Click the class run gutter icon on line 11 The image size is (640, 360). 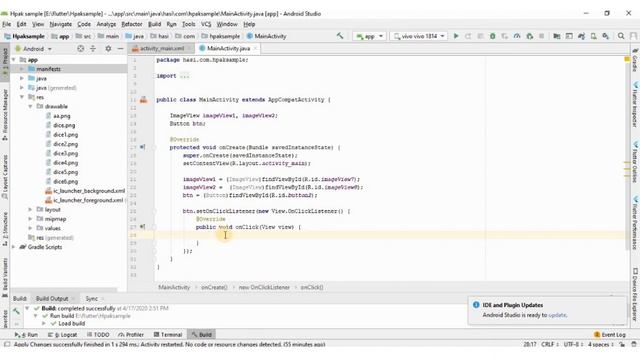pyautogui.click(x=143, y=100)
